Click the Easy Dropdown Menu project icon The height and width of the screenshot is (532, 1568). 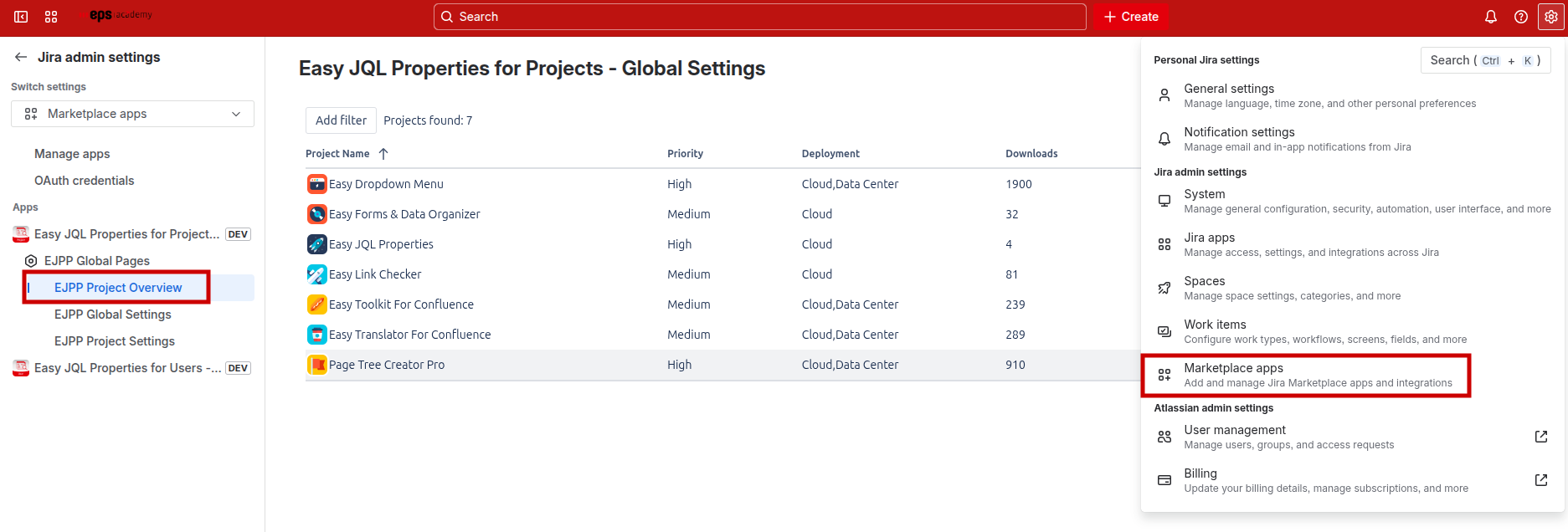317,184
